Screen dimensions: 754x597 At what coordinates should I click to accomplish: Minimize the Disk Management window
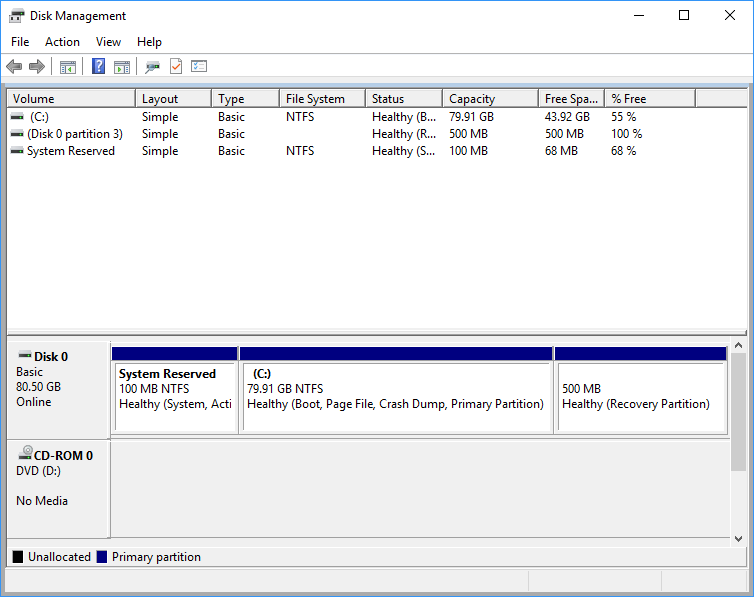[x=639, y=15]
